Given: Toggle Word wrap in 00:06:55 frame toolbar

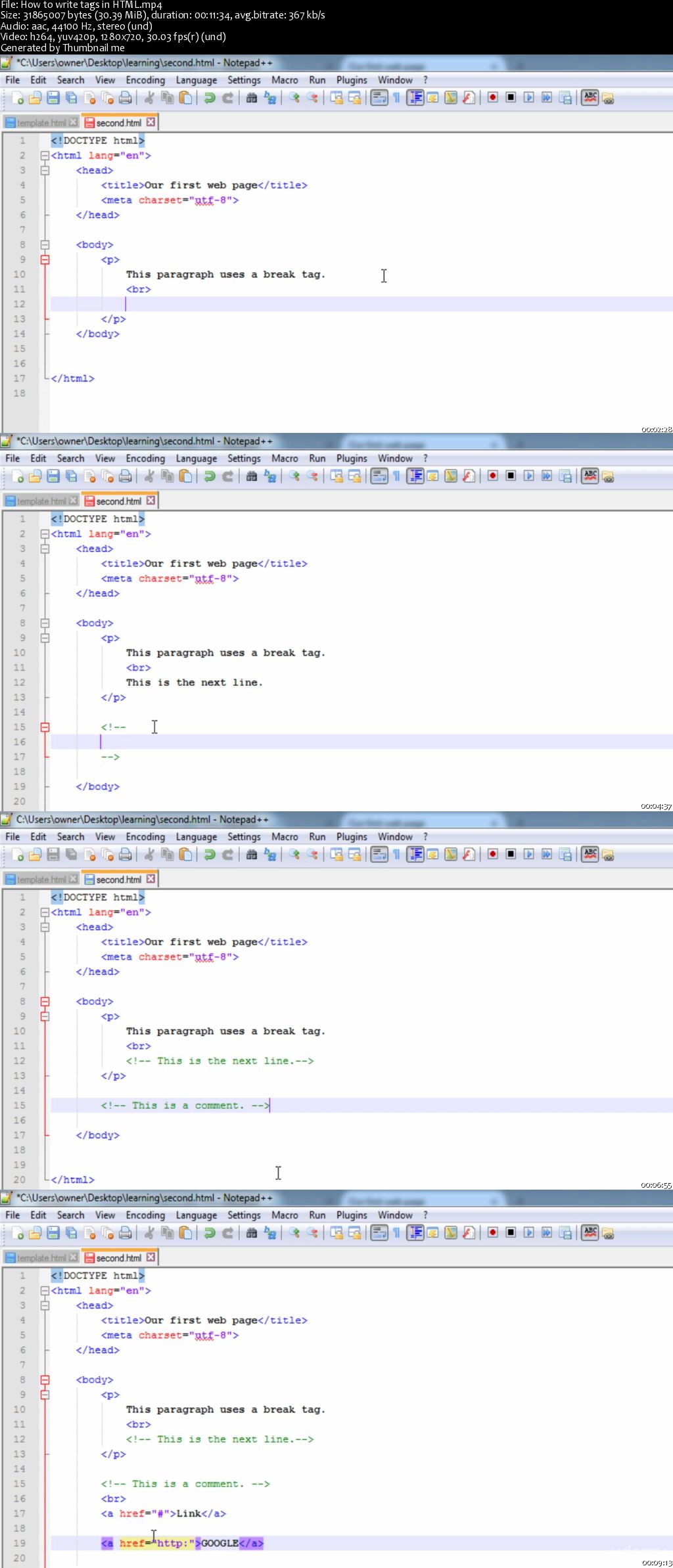Looking at the screenshot, I should tap(379, 855).
